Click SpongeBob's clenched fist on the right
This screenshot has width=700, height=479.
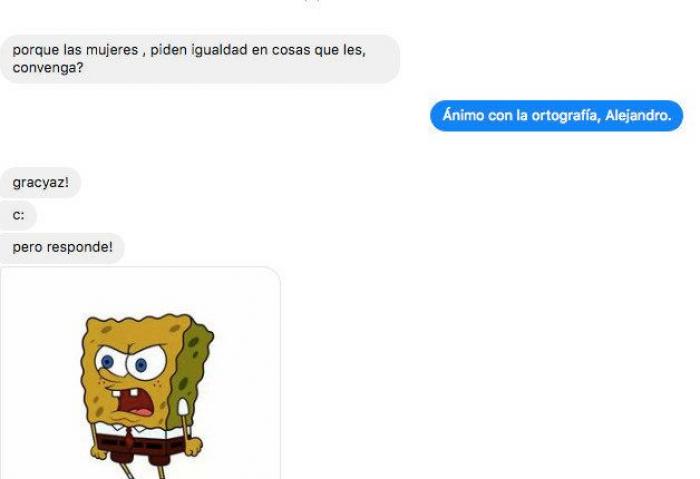coord(193,446)
